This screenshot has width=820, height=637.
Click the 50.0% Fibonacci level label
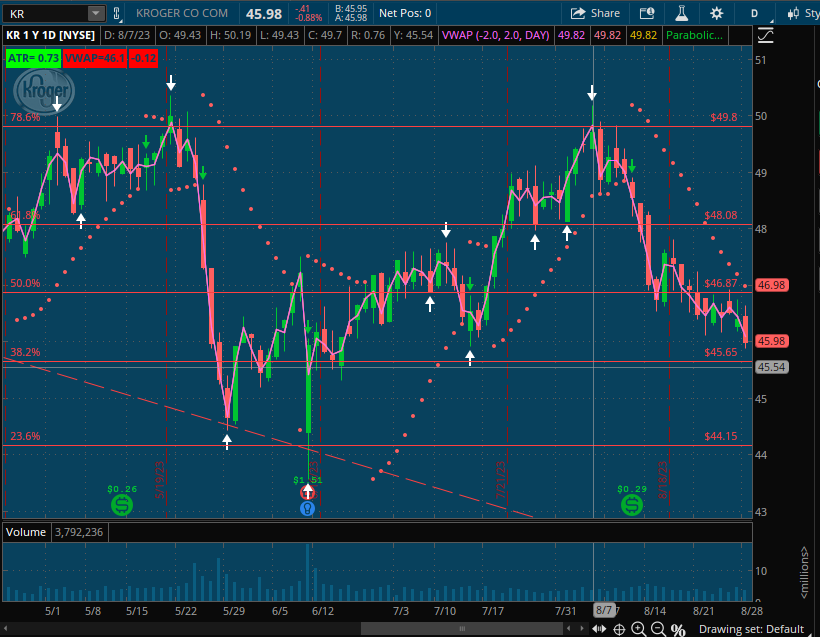pyautogui.click(x=25, y=283)
